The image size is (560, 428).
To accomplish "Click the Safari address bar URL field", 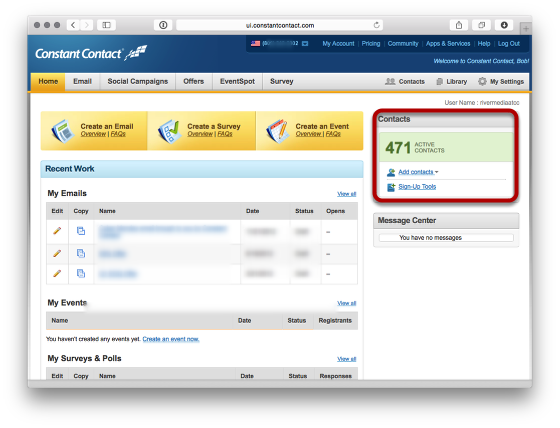I will click(x=280, y=25).
